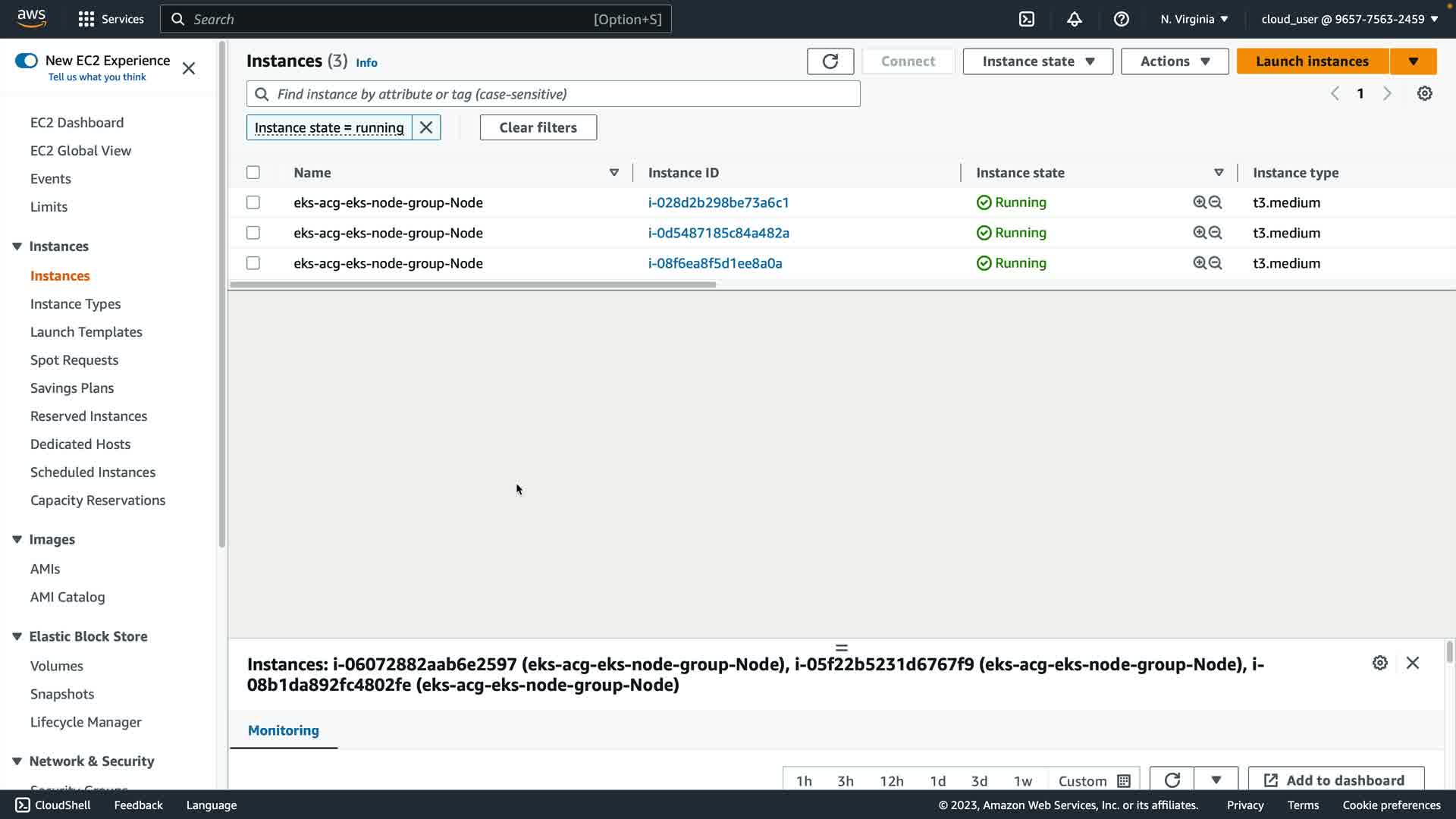Open the Instance state dropdown
The image size is (1456, 819).
pos(1037,61)
